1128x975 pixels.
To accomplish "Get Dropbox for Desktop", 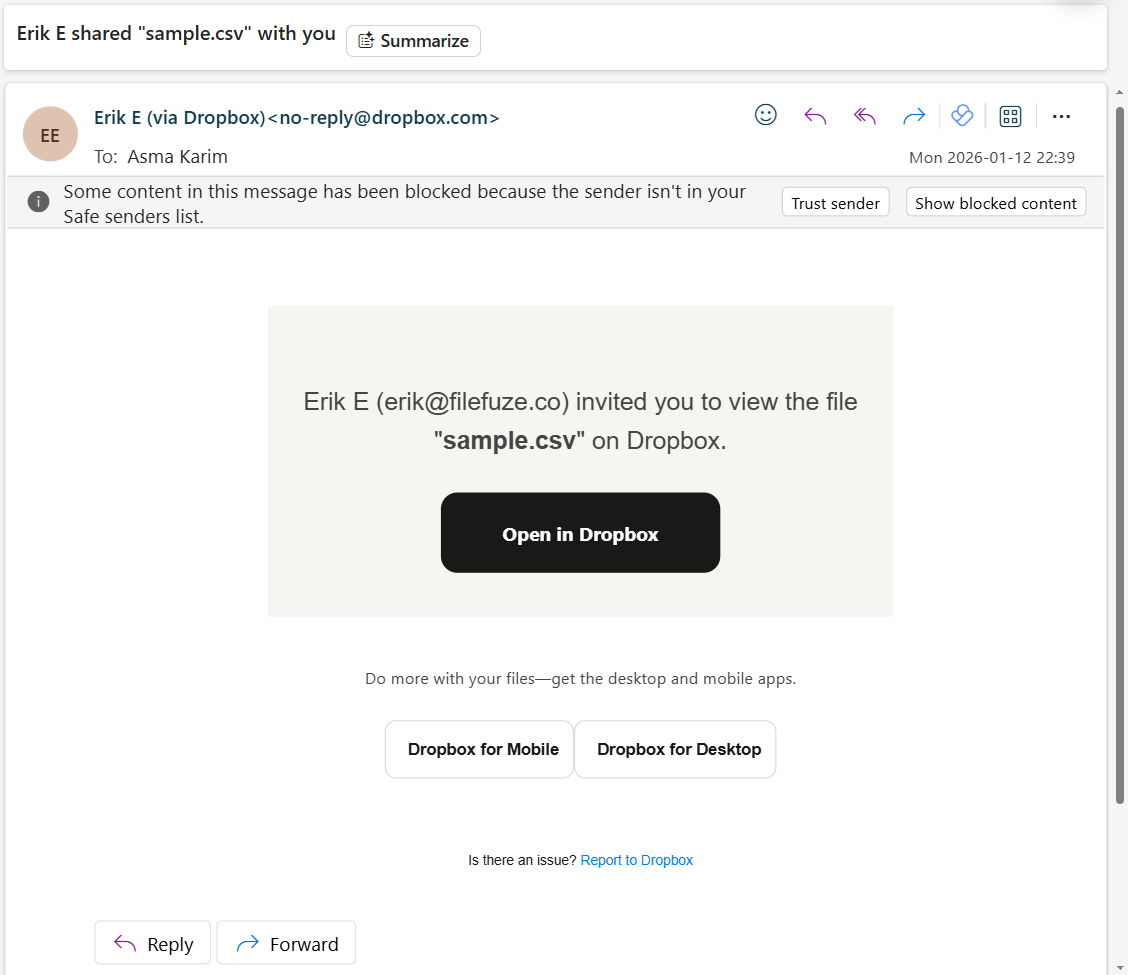I will point(675,749).
